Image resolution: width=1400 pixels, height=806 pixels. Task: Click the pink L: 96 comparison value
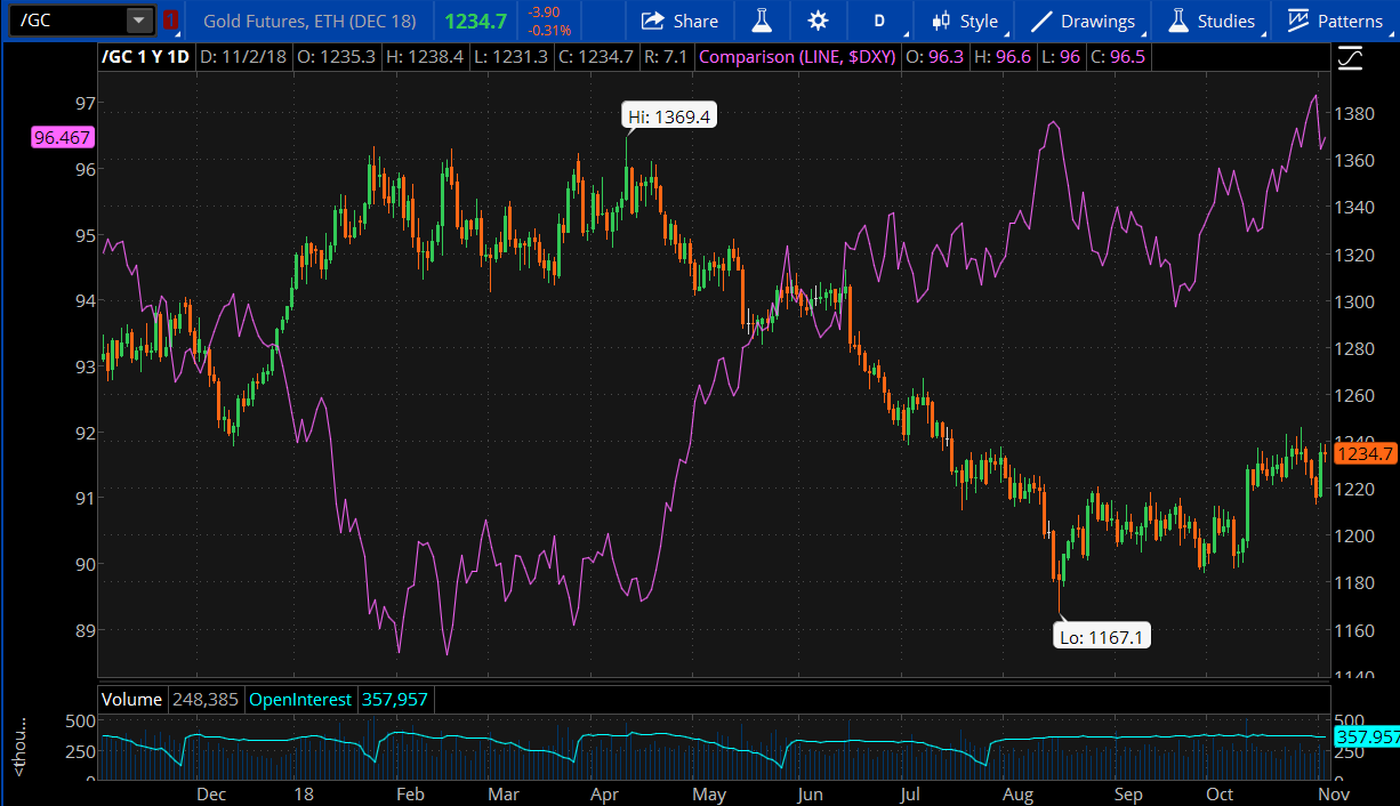click(1059, 57)
